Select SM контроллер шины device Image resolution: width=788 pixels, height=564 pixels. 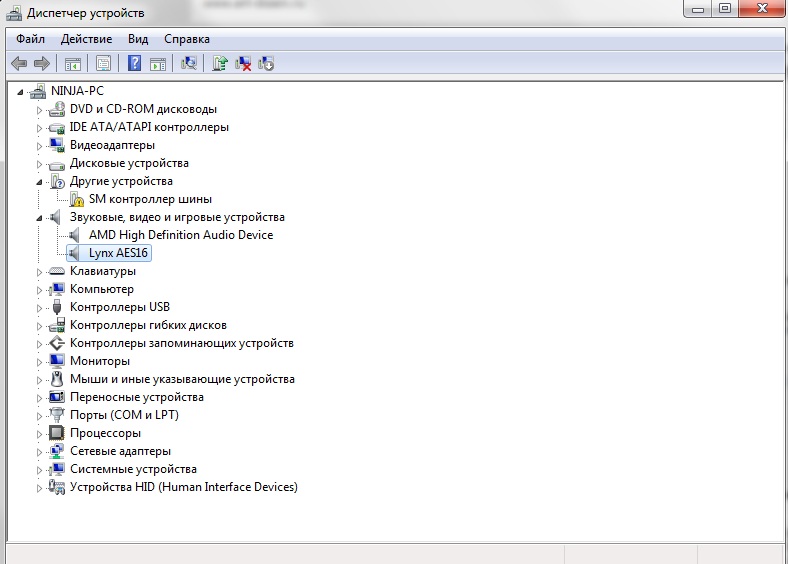[x=150, y=199]
